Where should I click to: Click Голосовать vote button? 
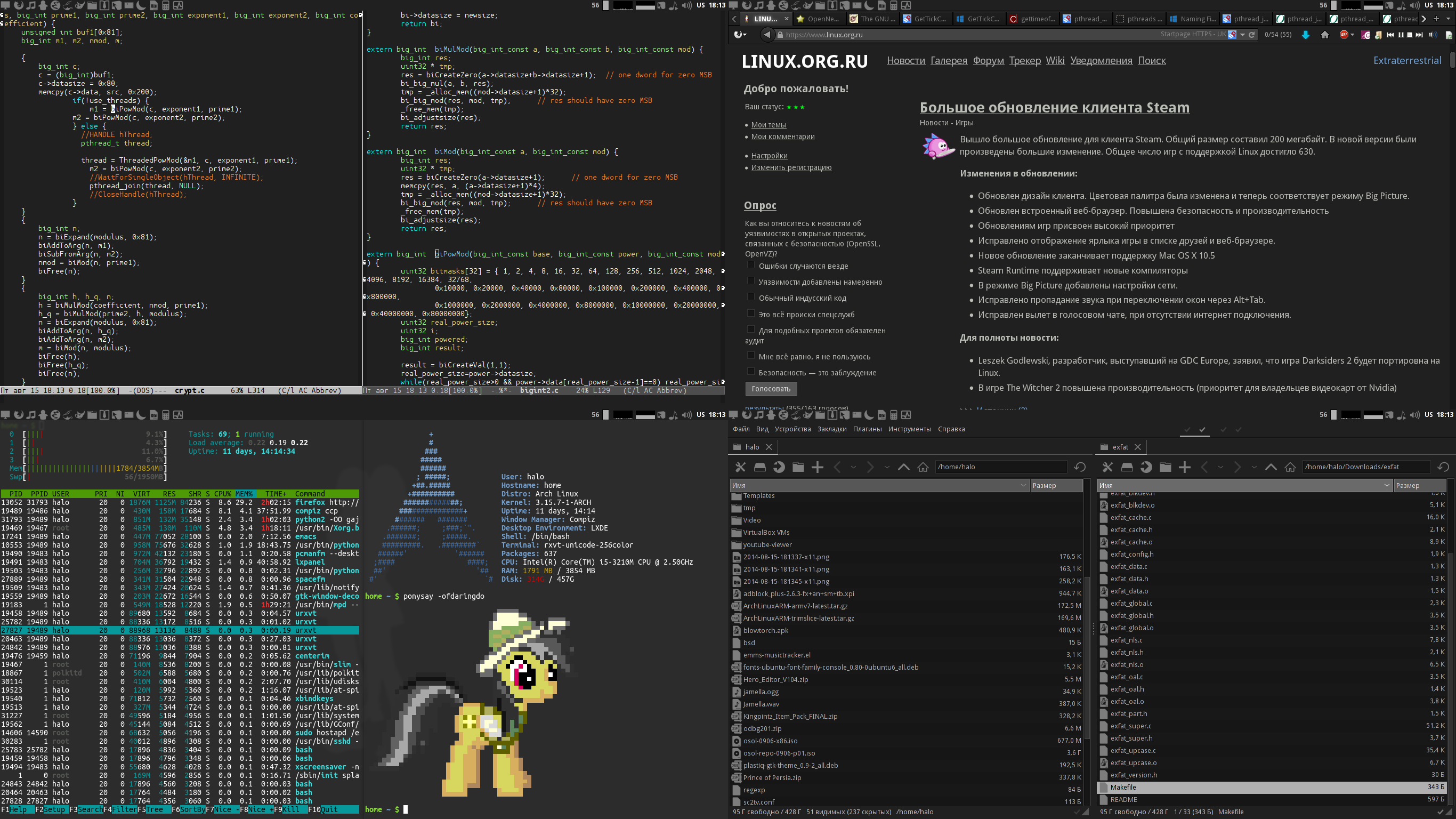(x=771, y=389)
